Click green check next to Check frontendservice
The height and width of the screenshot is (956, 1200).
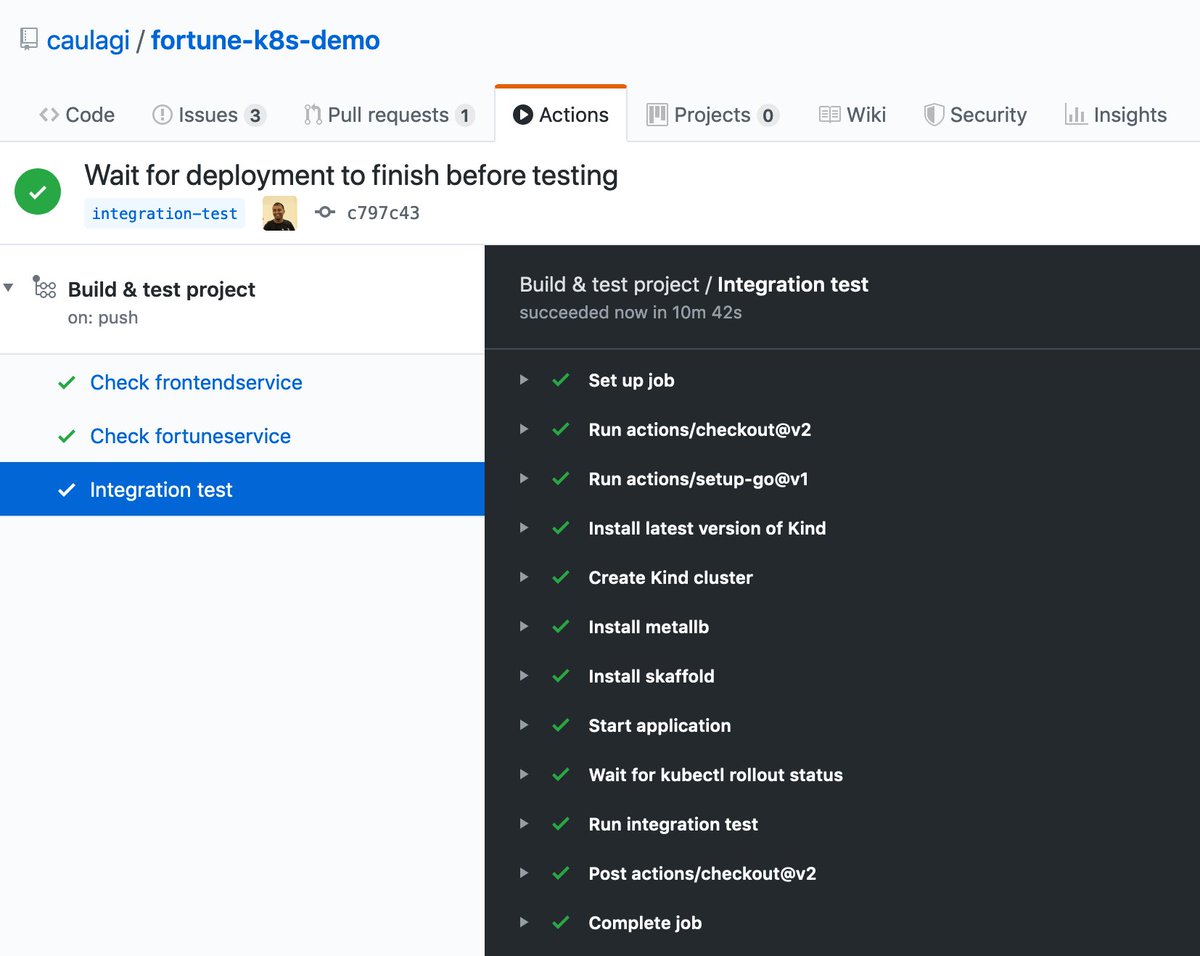(x=67, y=383)
